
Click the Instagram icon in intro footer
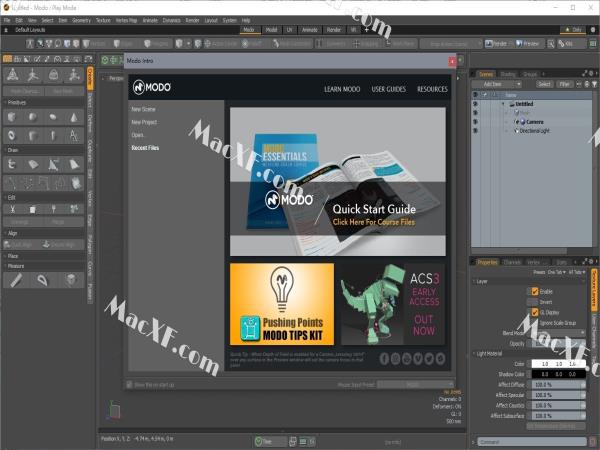point(395,359)
